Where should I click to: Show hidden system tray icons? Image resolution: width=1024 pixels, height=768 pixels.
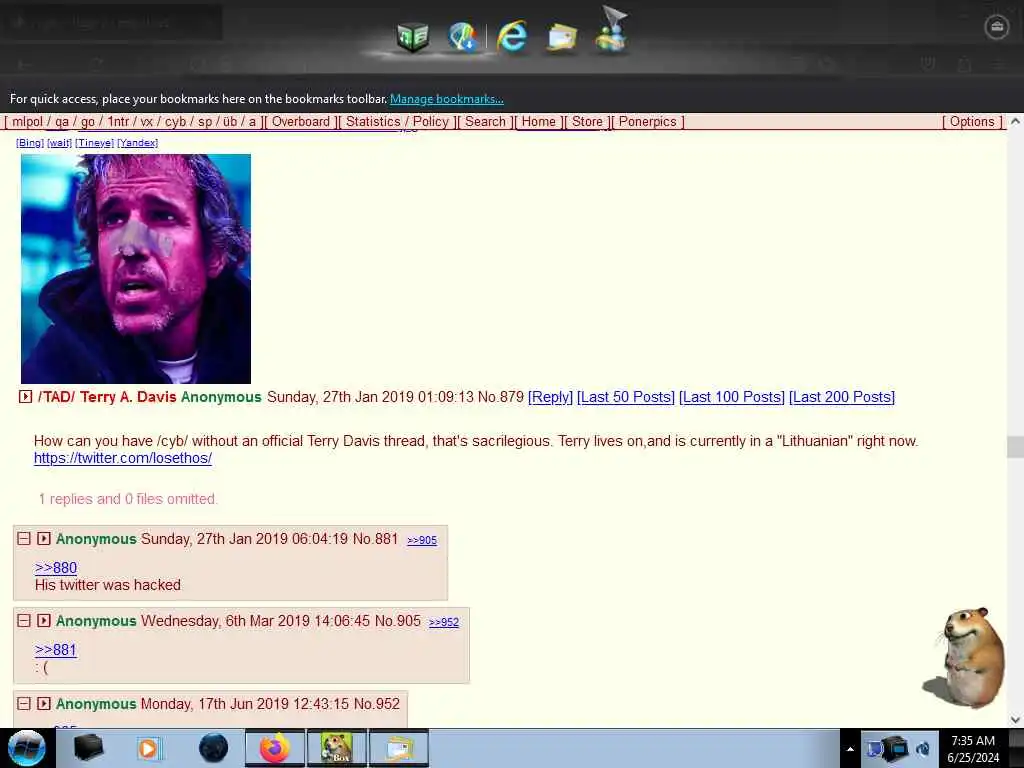(850, 749)
